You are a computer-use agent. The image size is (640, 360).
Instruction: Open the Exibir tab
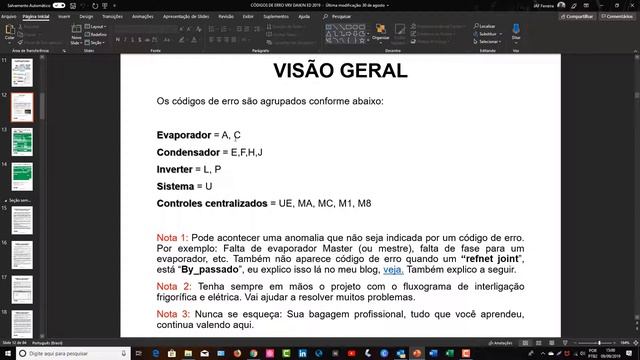coord(248,17)
